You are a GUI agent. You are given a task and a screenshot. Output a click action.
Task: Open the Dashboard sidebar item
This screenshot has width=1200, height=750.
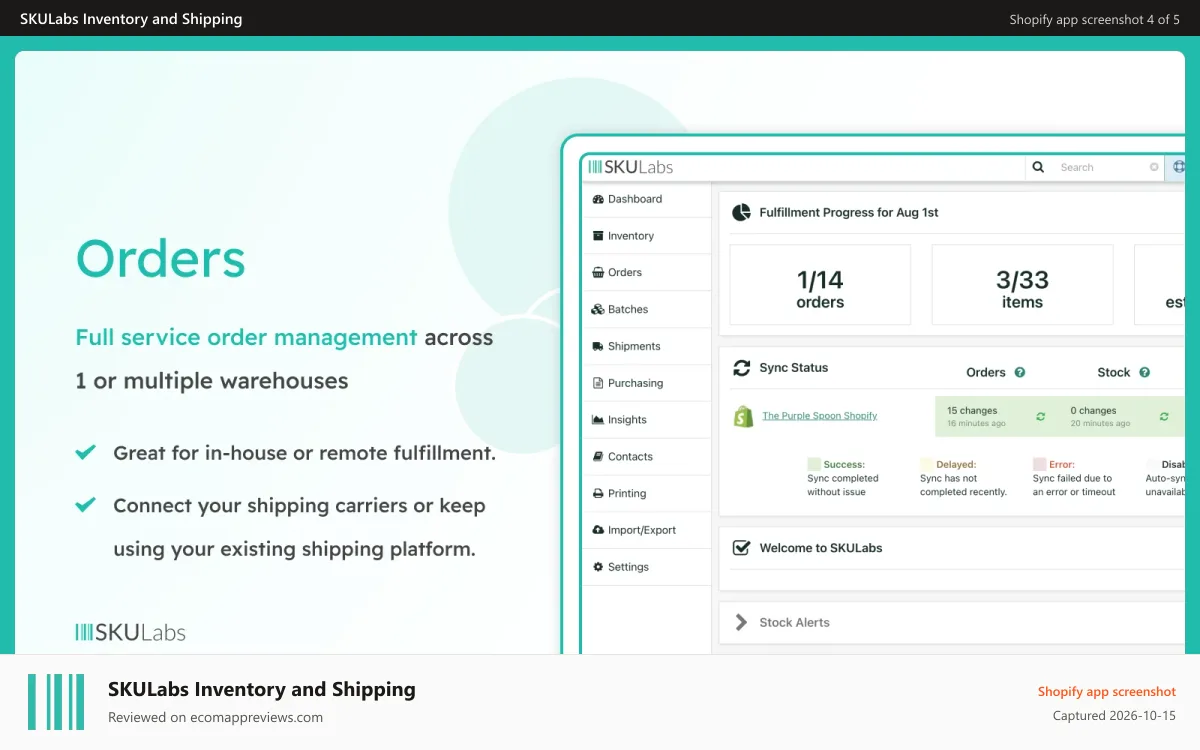pyautogui.click(x=647, y=199)
